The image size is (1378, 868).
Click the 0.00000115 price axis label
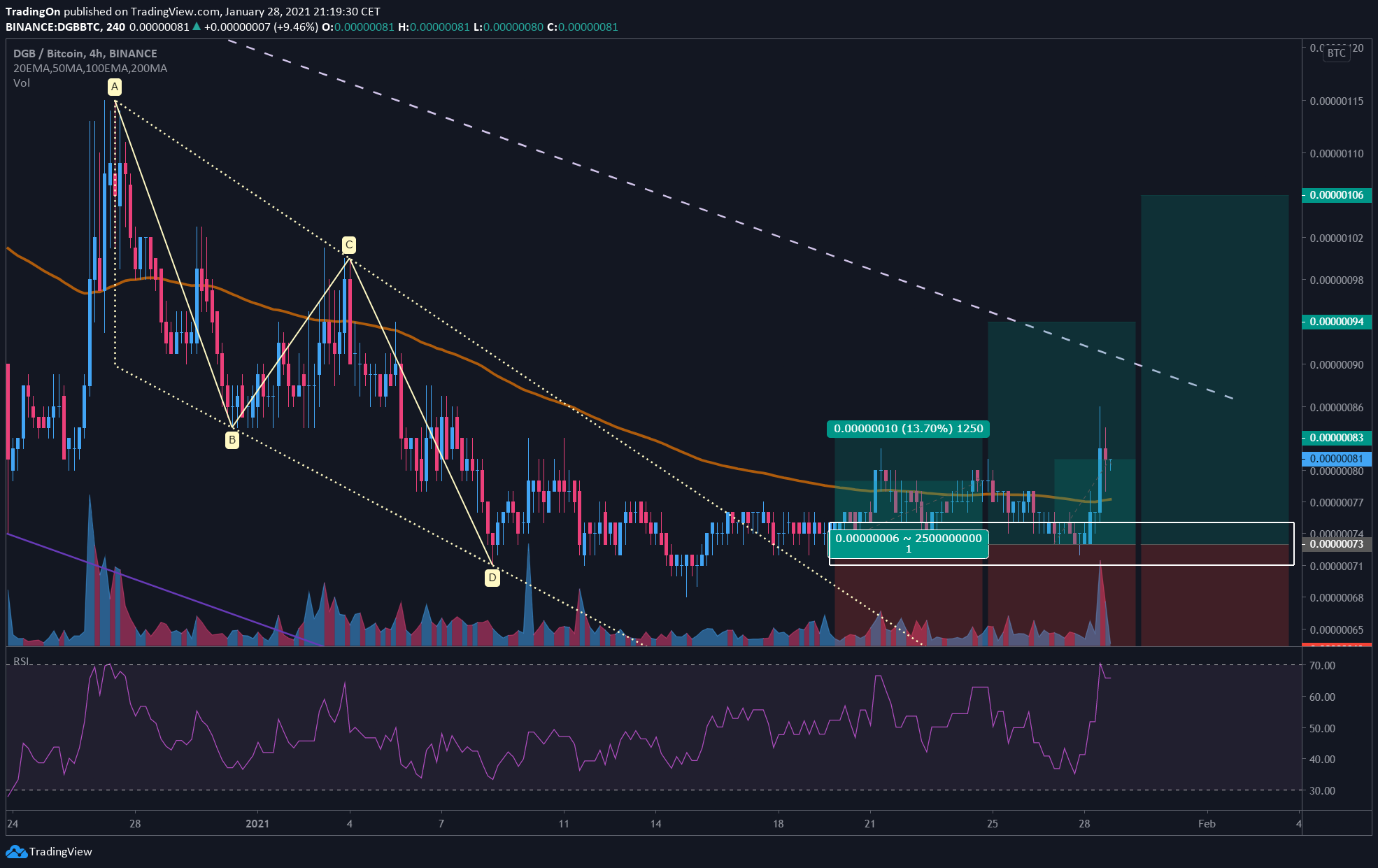tap(1337, 101)
